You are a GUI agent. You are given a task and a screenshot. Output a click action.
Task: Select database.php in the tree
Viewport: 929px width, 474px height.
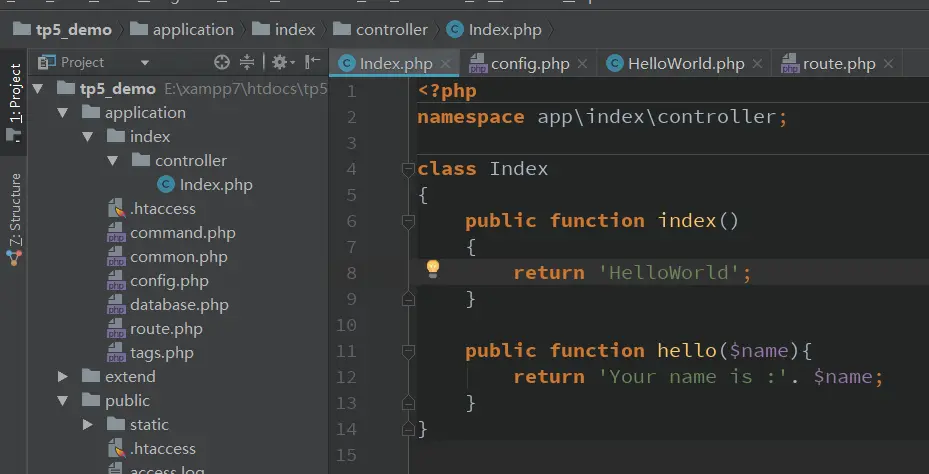pyautogui.click(x=168, y=305)
